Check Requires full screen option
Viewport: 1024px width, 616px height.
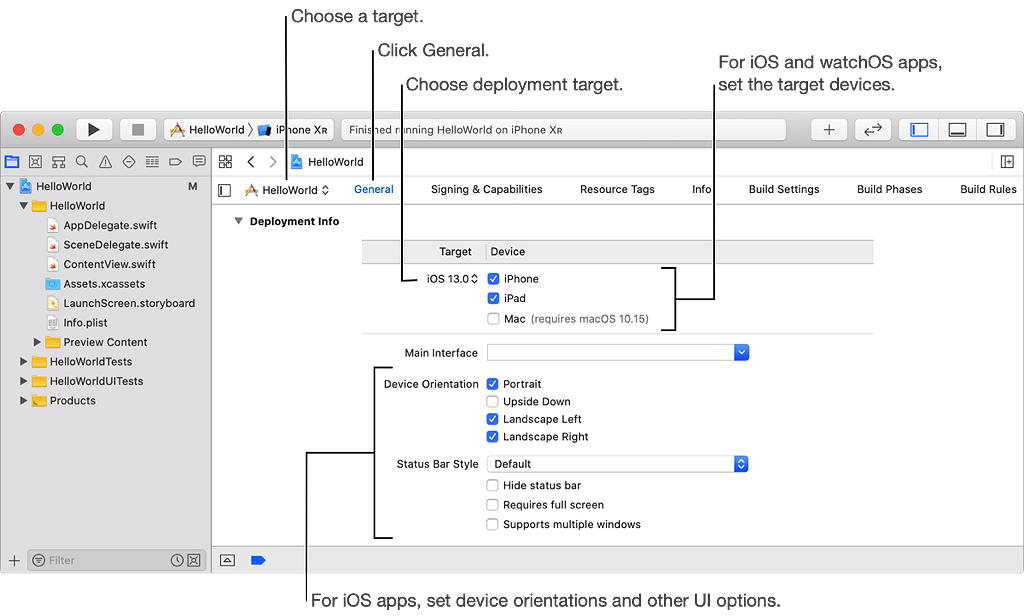pos(492,505)
